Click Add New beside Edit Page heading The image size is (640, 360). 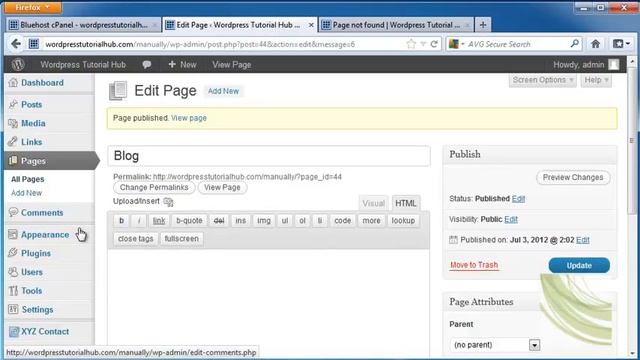tap(223, 91)
